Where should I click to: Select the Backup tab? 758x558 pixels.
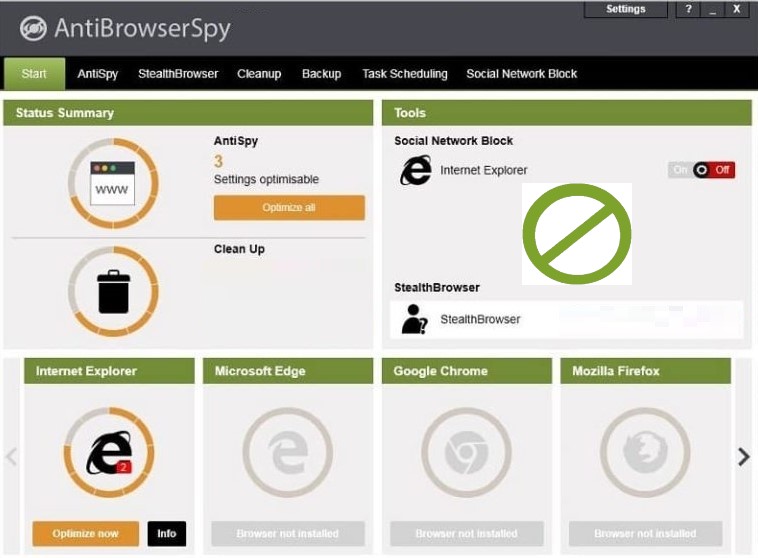point(321,74)
